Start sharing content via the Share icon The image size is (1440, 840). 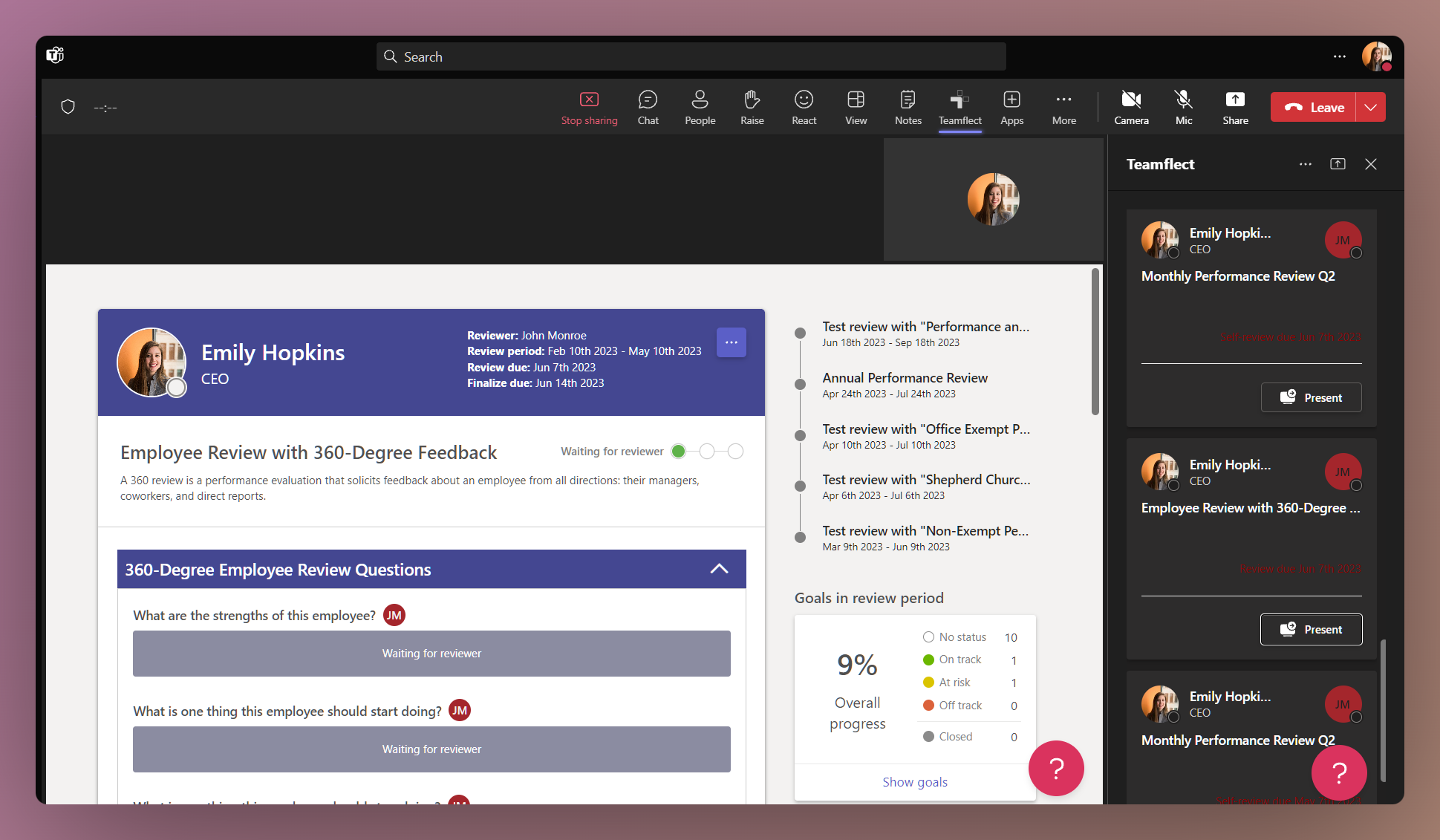(x=1235, y=106)
